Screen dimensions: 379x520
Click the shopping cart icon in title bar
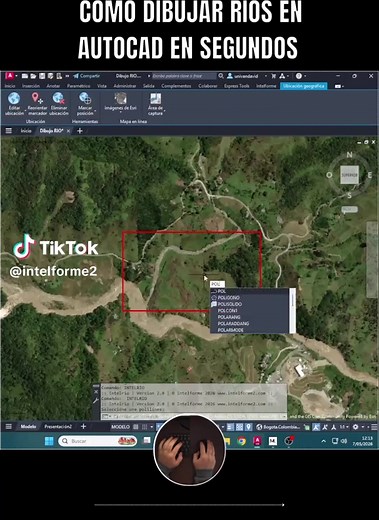pyautogui.click(x=274, y=76)
